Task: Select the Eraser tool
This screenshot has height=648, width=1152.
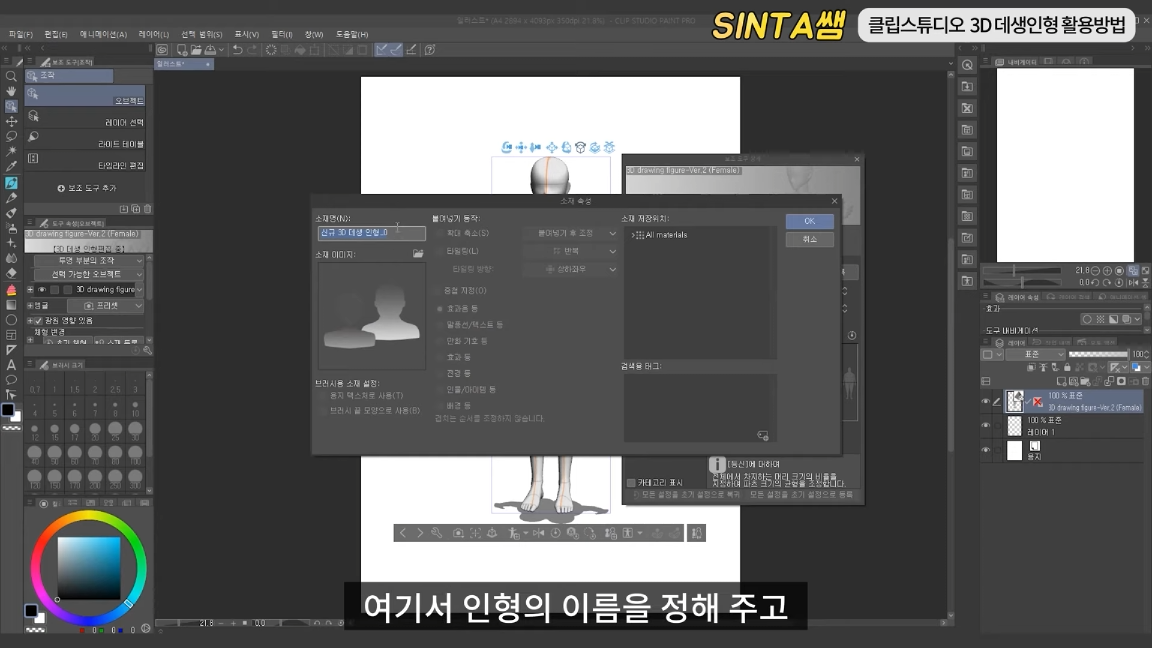Action: click(11, 273)
